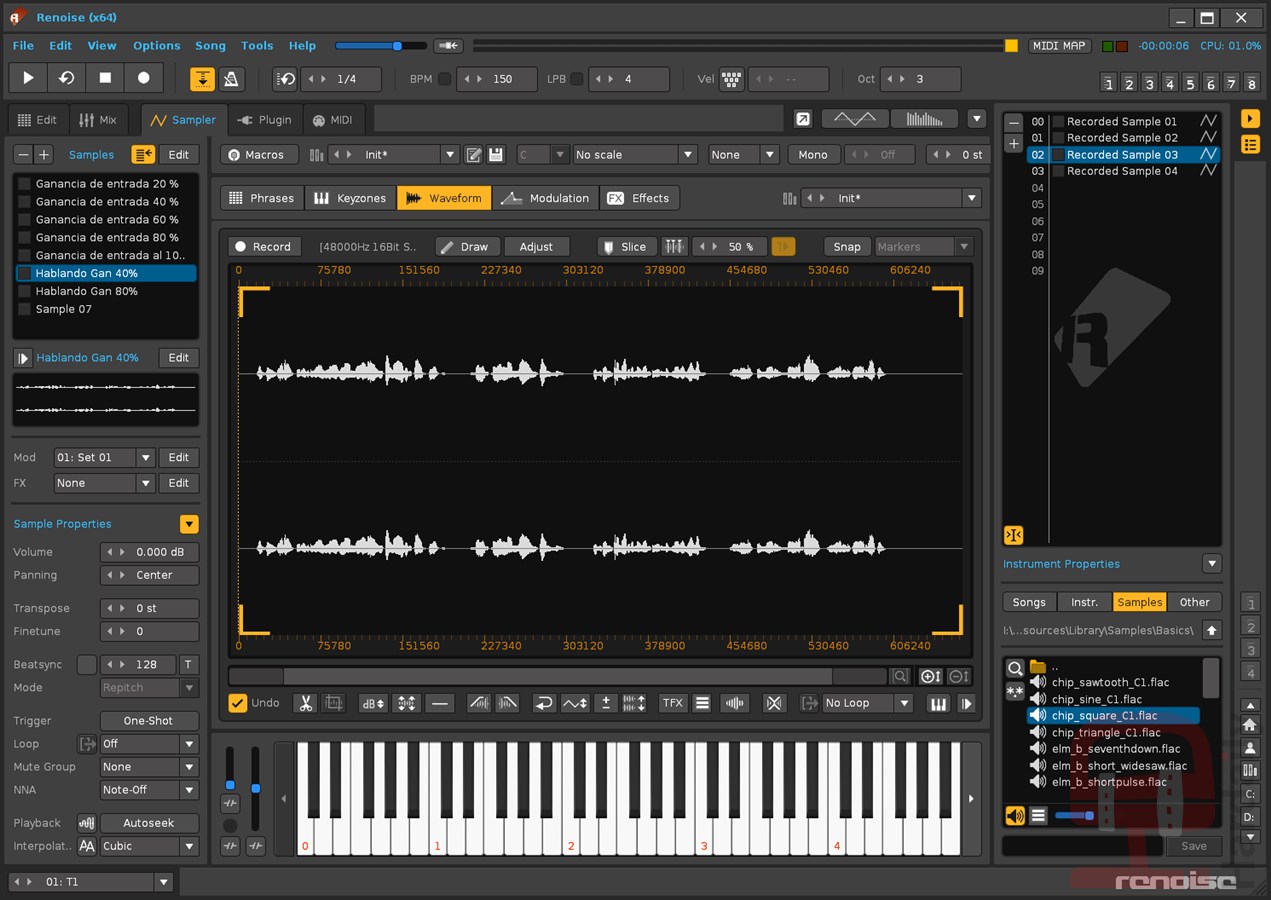
Task: Toggle the Undo checkbox
Action: coord(237,703)
